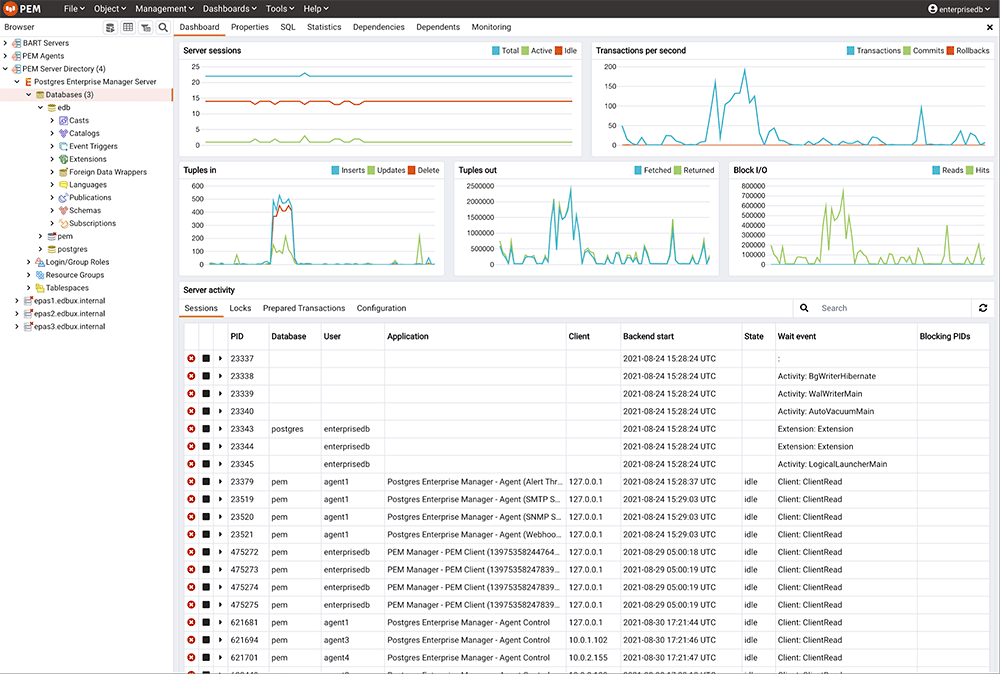Click the Event Triggers node icon
Image resolution: width=1000 pixels, height=674 pixels.
coord(63,146)
